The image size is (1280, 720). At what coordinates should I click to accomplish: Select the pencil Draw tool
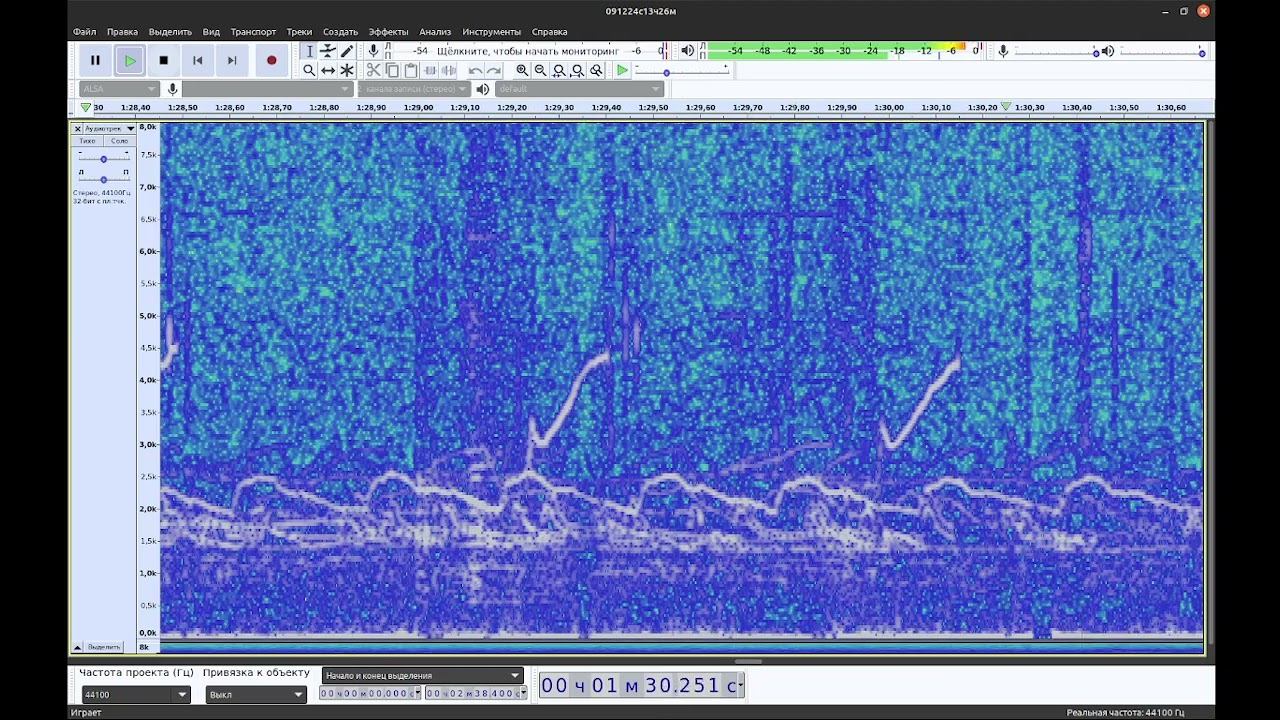point(347,51)
